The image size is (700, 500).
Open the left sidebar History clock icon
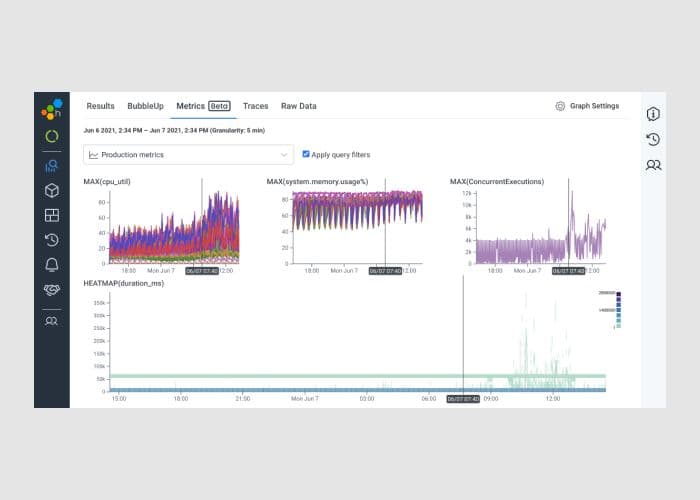tap(51, 240)
